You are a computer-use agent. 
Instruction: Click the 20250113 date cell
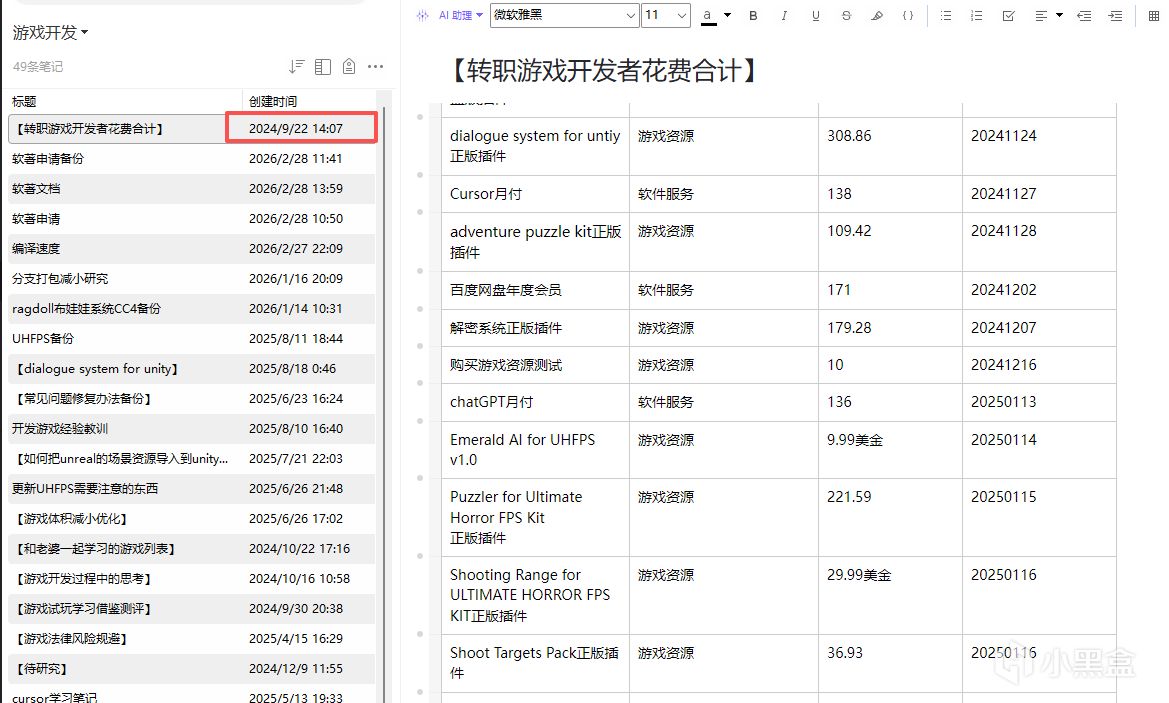(1039, 402)
